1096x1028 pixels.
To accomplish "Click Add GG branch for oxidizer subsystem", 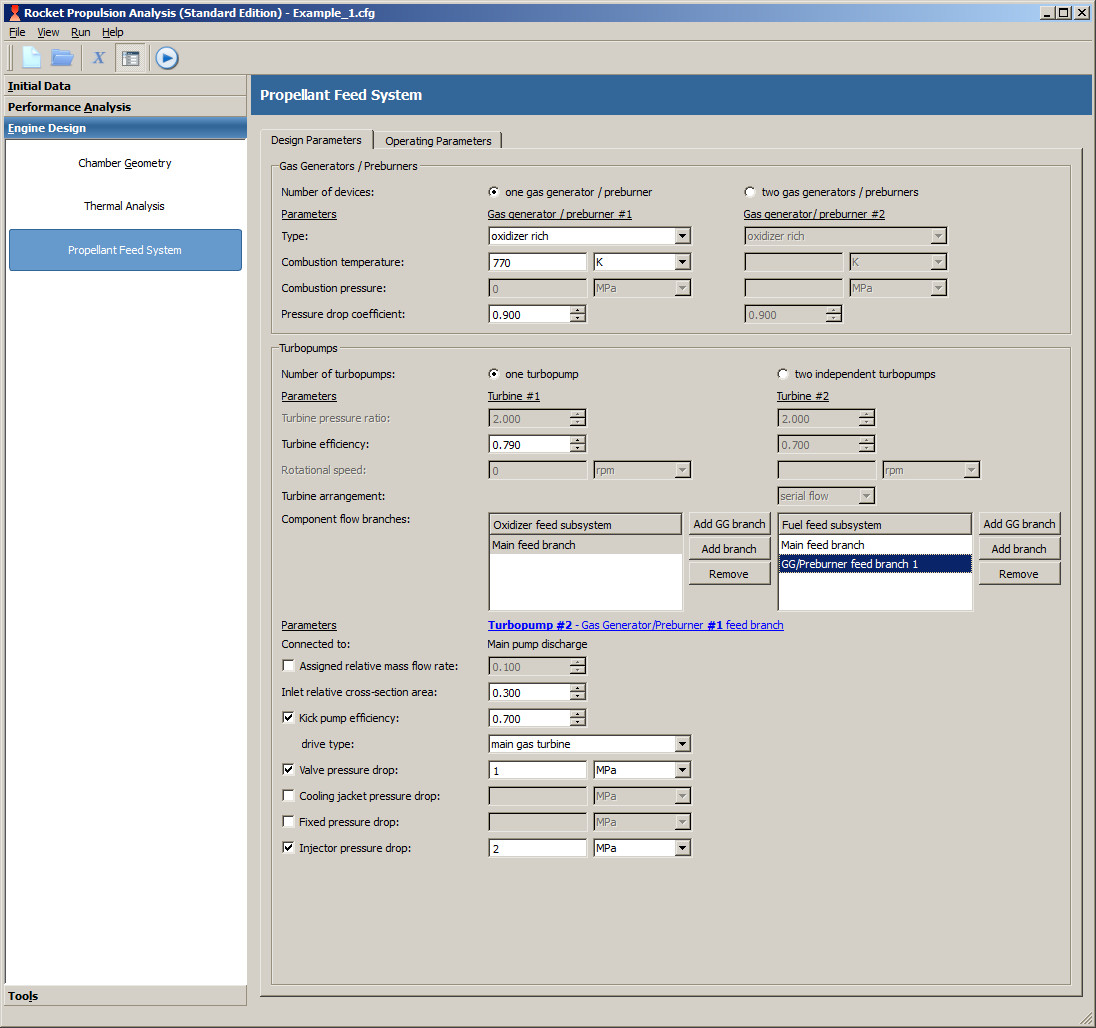I will pyautogui.click(x=729, y=524).
